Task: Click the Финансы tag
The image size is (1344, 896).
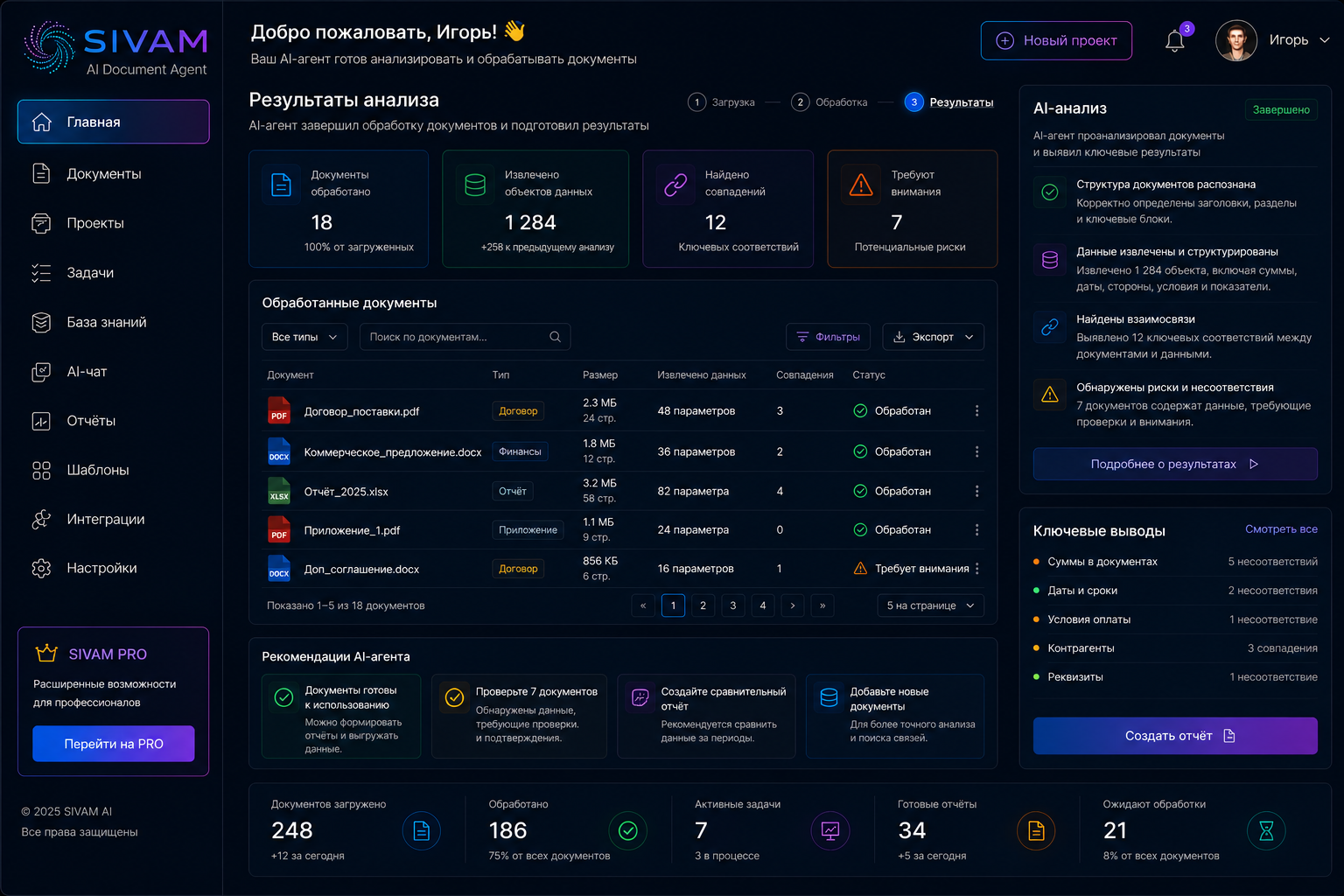Action: click(x=520, y=451)
